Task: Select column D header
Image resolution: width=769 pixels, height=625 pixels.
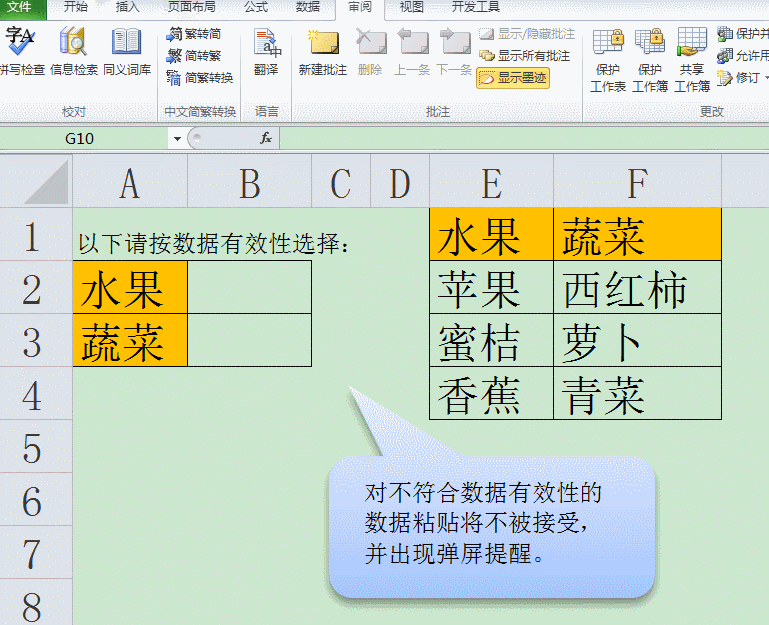Action: tap(400, 183)
